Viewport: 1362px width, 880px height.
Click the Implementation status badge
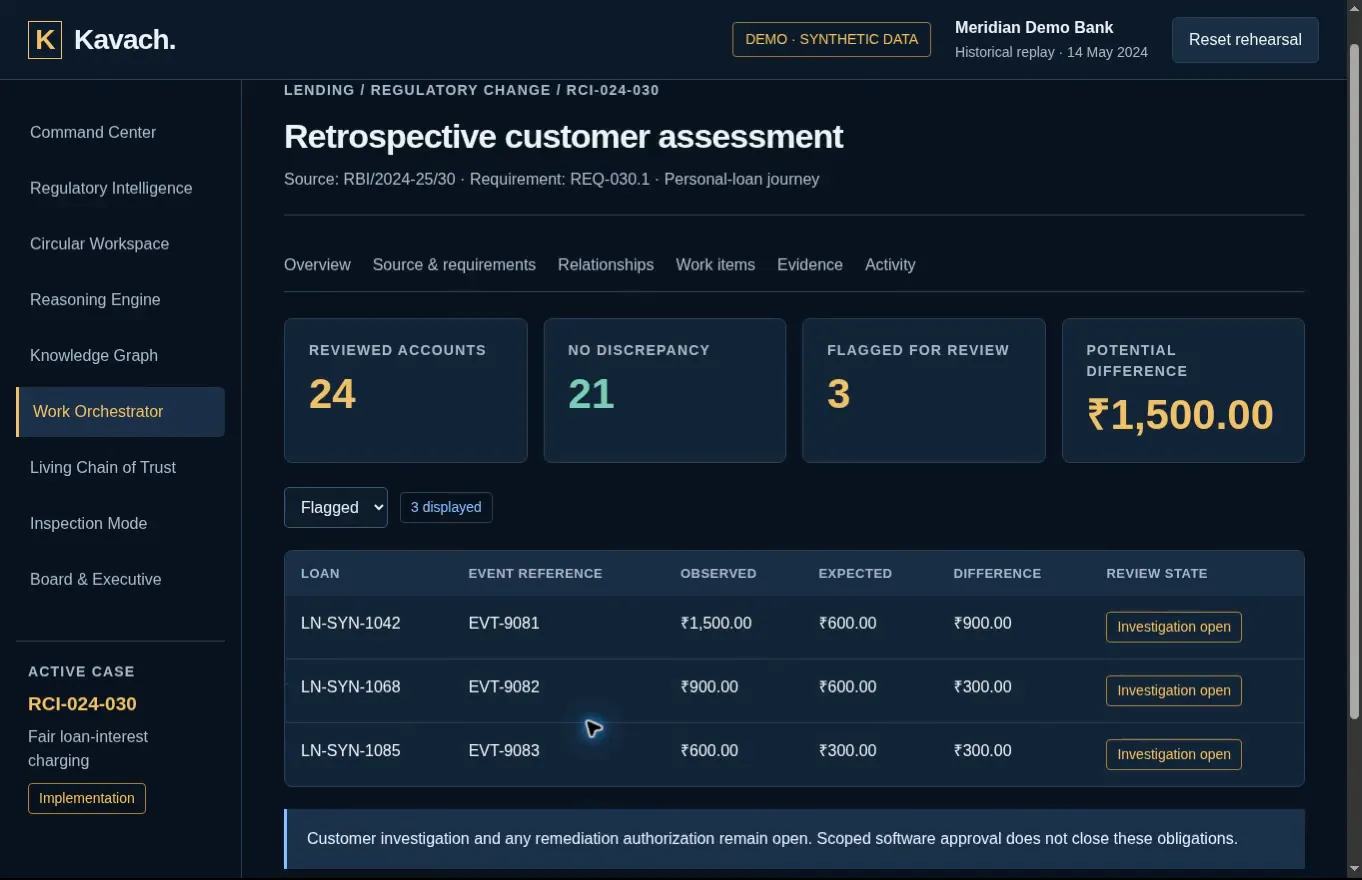87,798
